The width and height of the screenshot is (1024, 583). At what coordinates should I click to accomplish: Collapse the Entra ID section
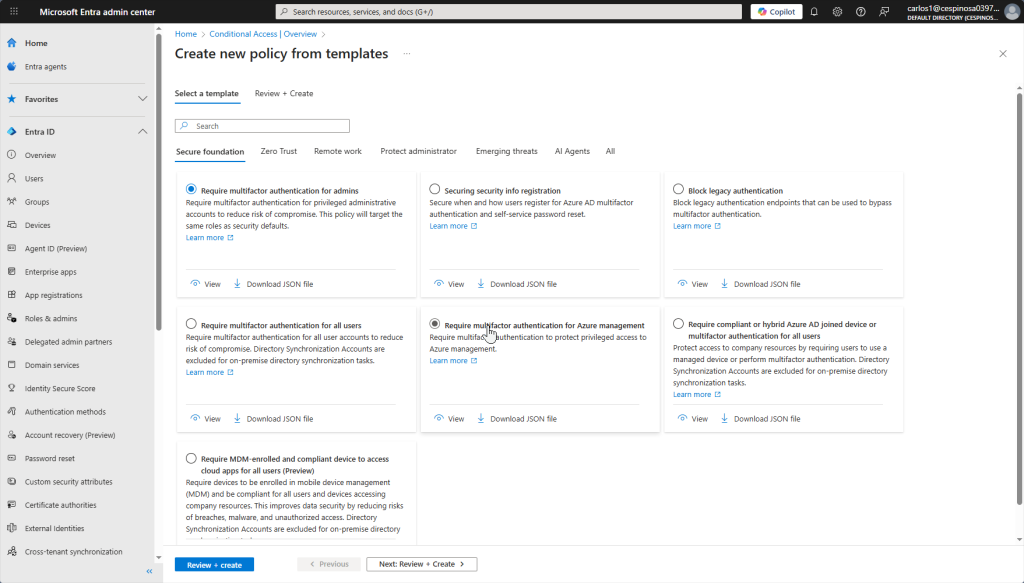[142, 132]
